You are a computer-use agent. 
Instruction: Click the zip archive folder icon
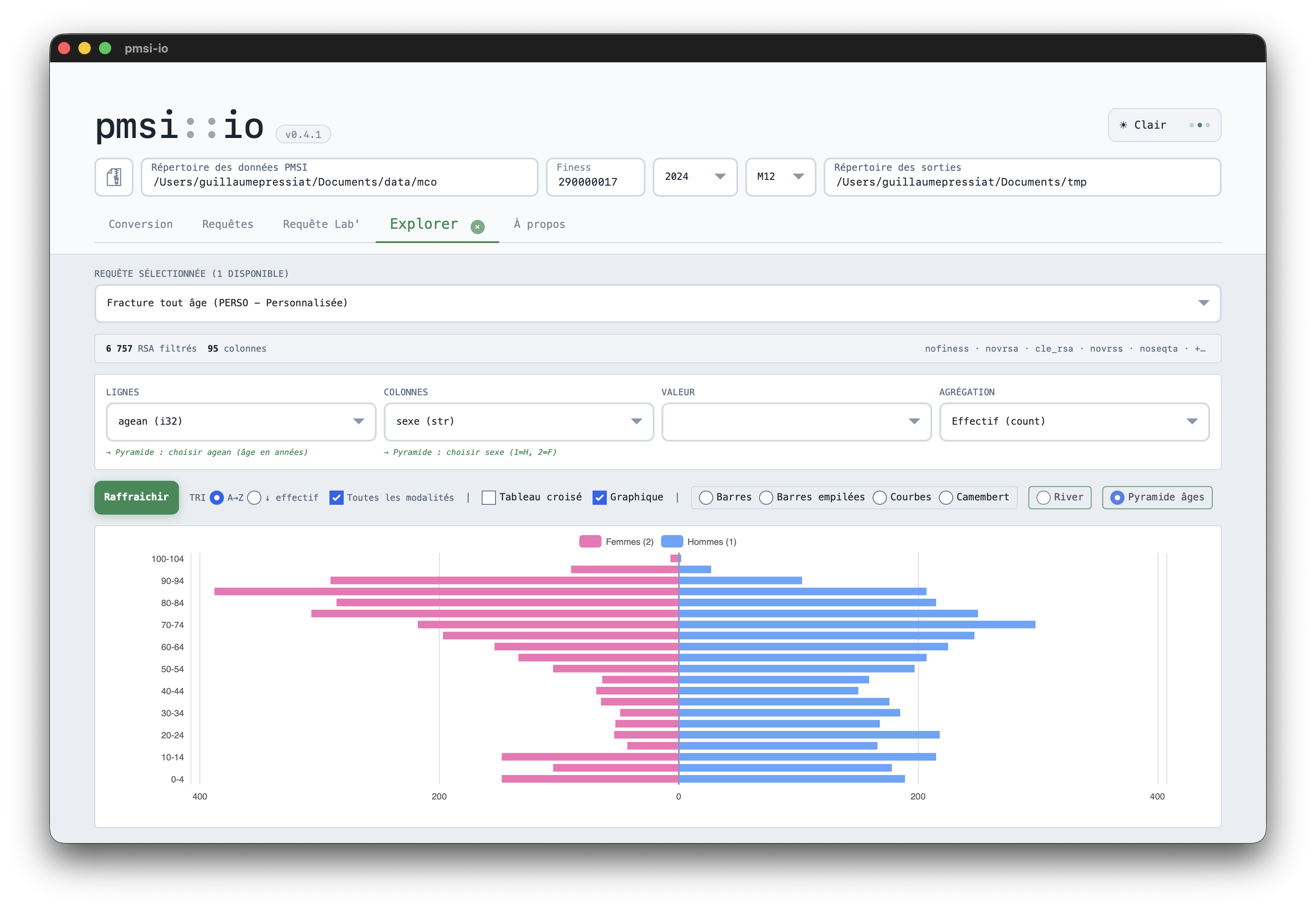point(114,177)
